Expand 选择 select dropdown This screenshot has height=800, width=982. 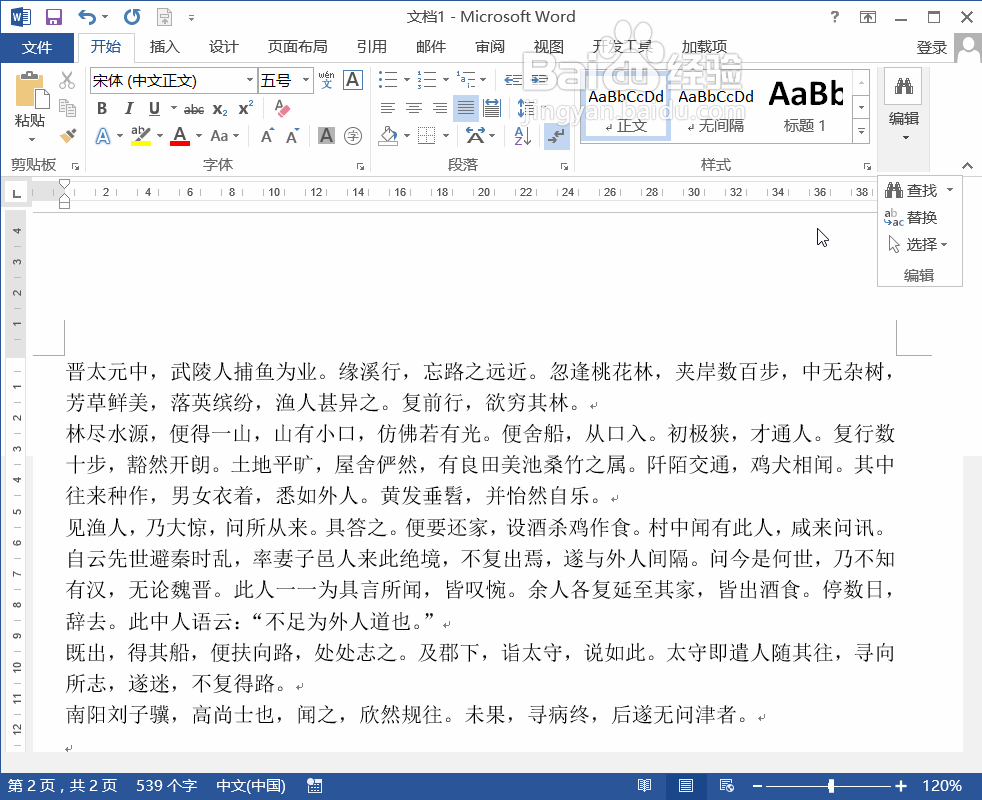(917, 244)
